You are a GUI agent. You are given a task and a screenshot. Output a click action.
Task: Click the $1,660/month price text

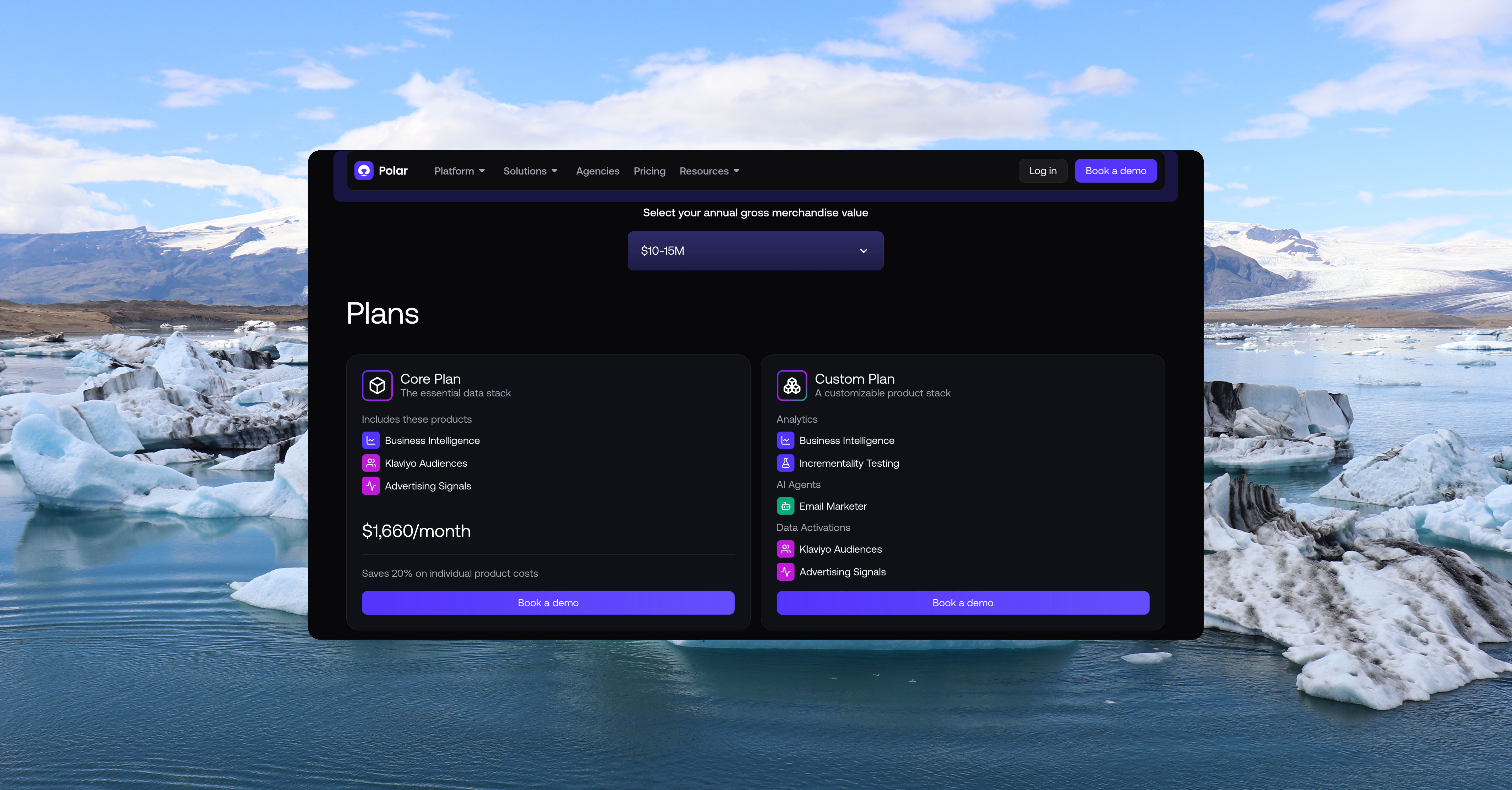[x=416, y=531]
